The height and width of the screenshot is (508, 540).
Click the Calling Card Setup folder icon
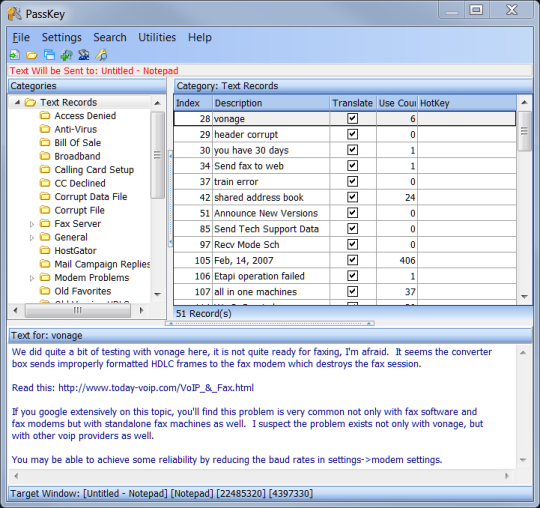coord(45,169)
